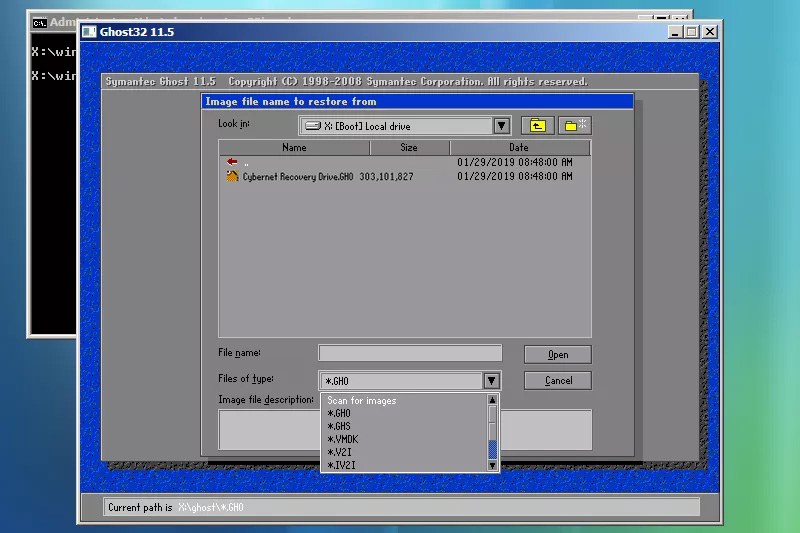This screenshot has width=800, height=533.
Task: Click the file type list scroll down arrow
Action: pos(492,465)
